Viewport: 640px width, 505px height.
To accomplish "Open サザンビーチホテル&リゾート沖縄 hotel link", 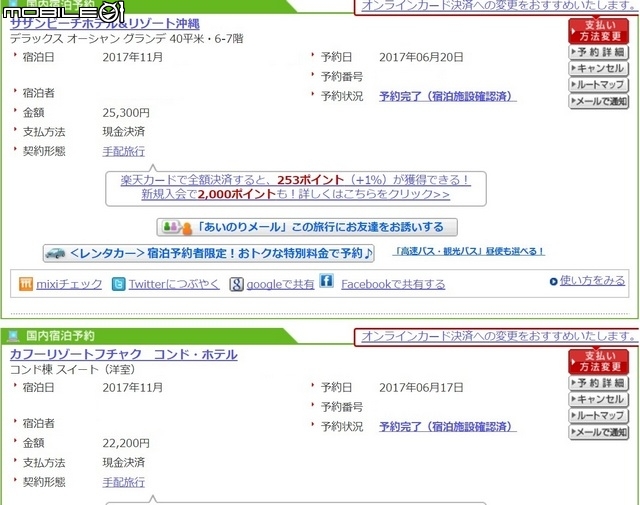I will pyautogui.click(x=105, y=24).
